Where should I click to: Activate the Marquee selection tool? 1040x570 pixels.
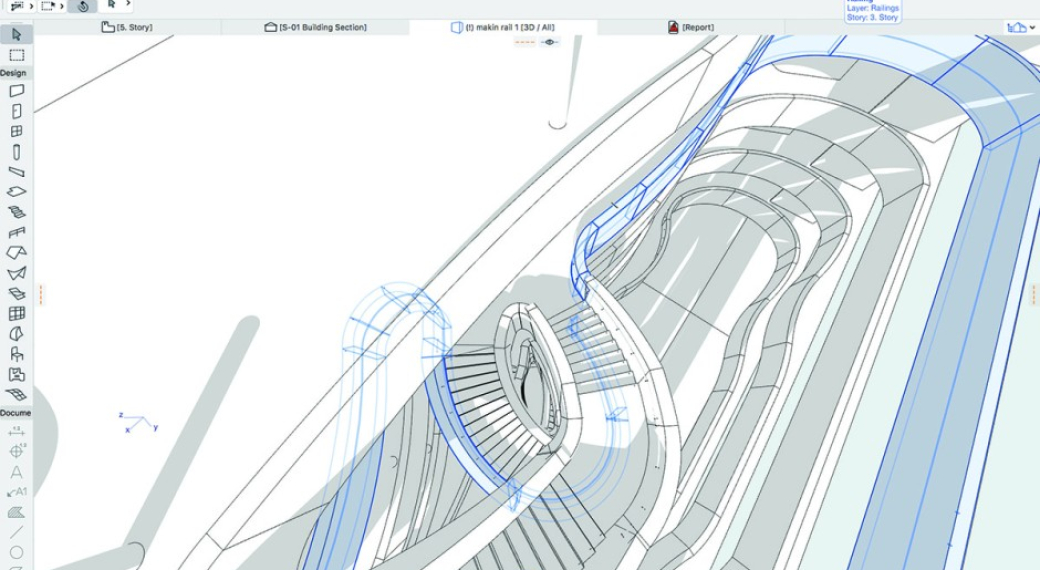(16, 55)
